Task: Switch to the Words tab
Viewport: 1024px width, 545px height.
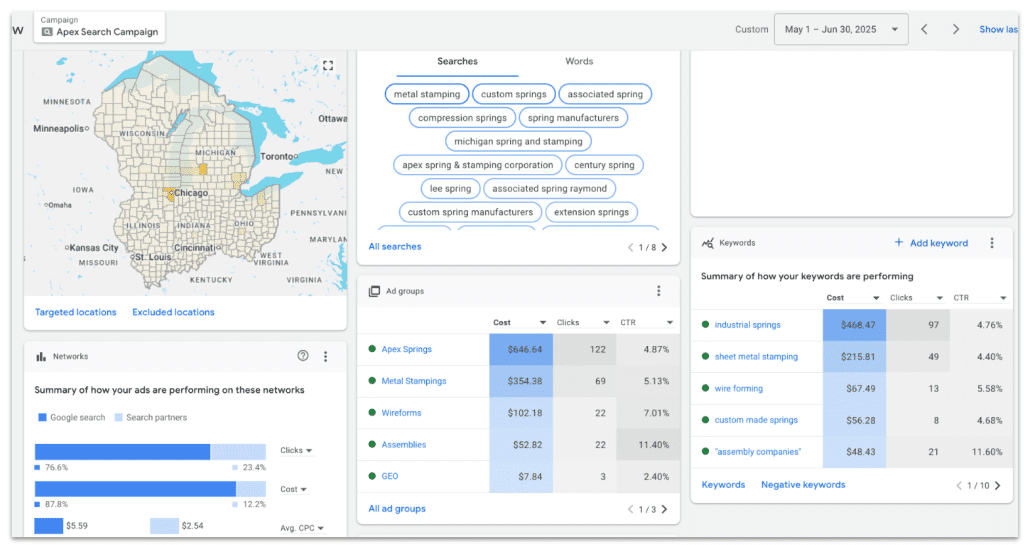Action: (x=579, y=62)
